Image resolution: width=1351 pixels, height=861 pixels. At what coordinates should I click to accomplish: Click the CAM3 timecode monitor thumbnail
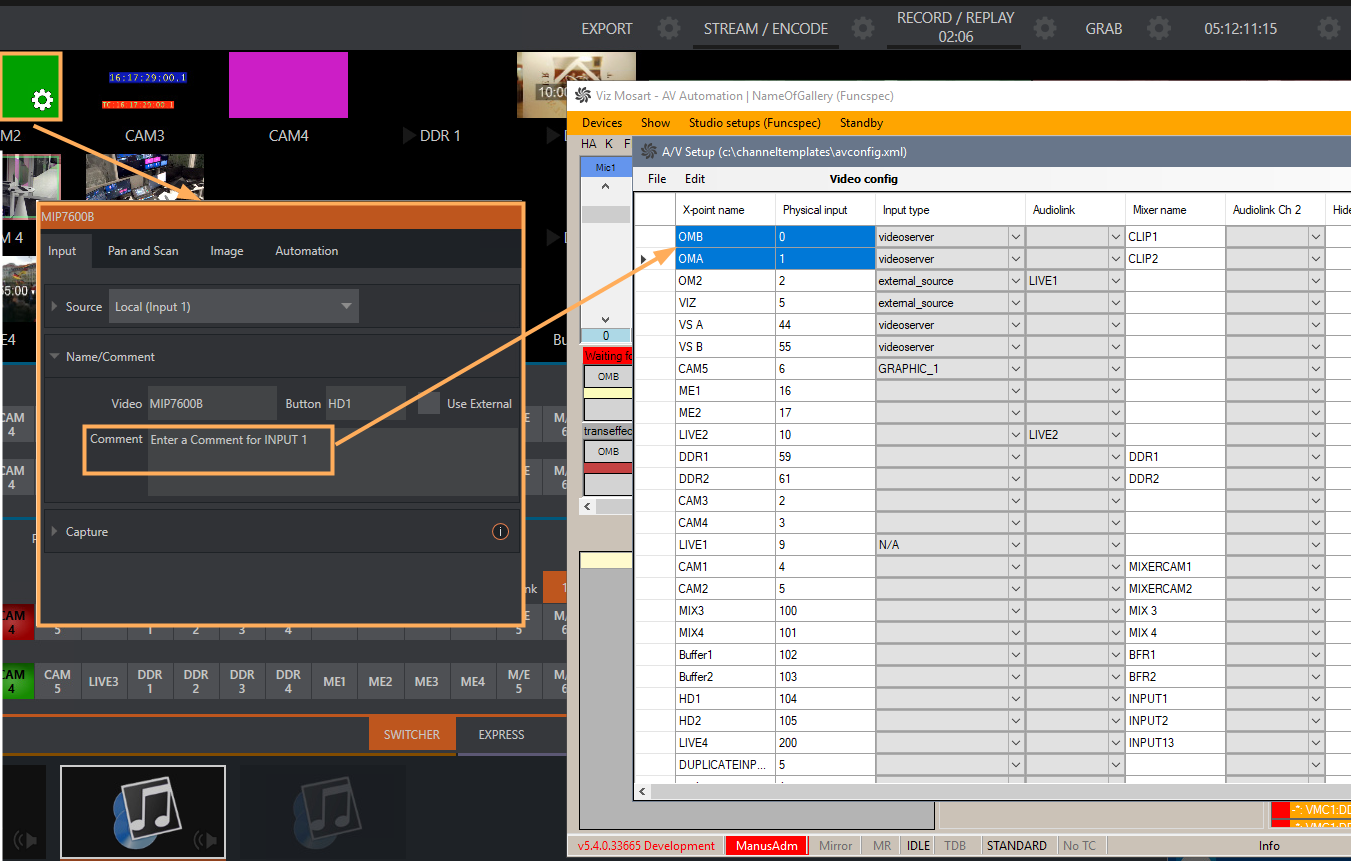146,85
